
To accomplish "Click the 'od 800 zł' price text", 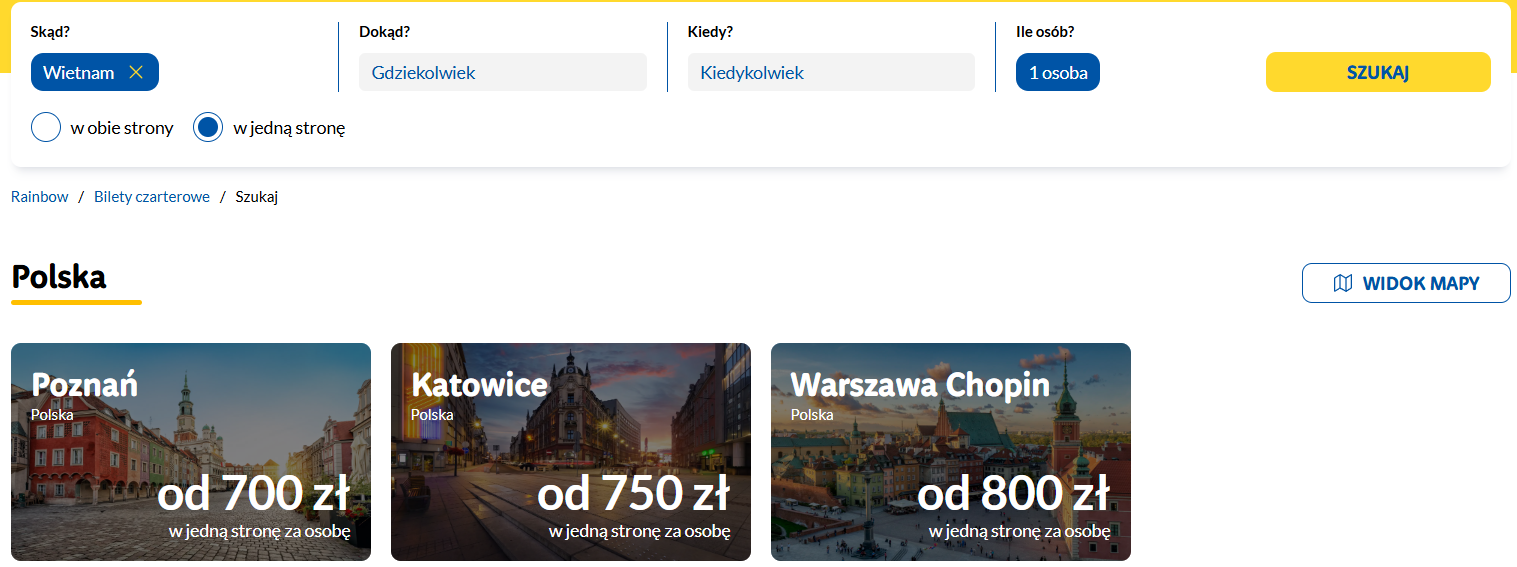I will pyautogui.click(x=1014, y=493).
